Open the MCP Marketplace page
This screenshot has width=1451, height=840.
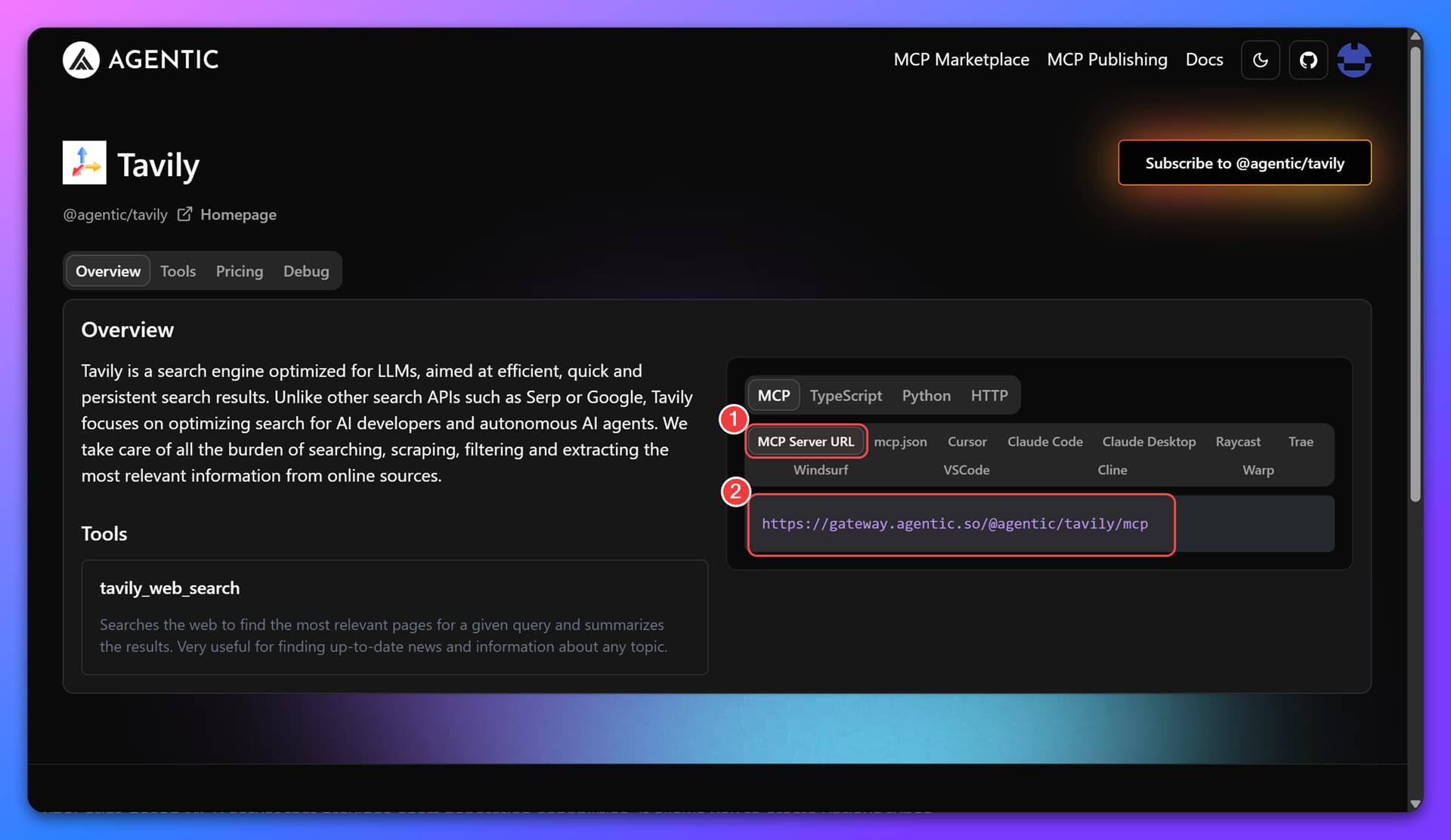pos(961,59)
